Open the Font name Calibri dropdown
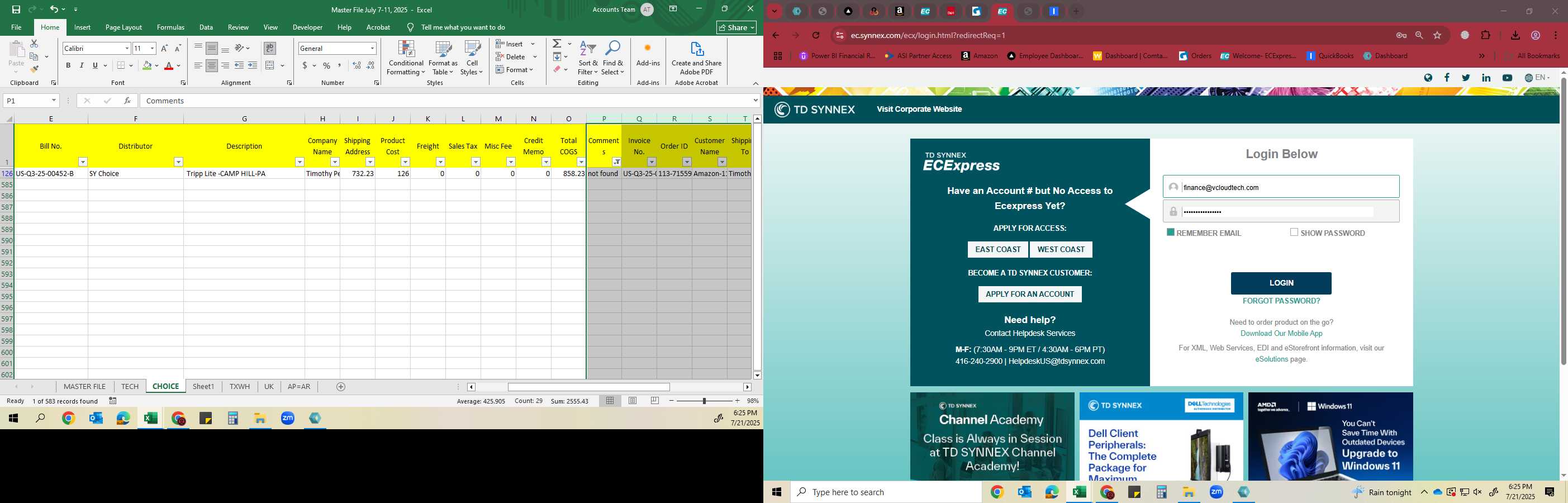Viewport: 1568px width, 503px height. click(127, 48)
